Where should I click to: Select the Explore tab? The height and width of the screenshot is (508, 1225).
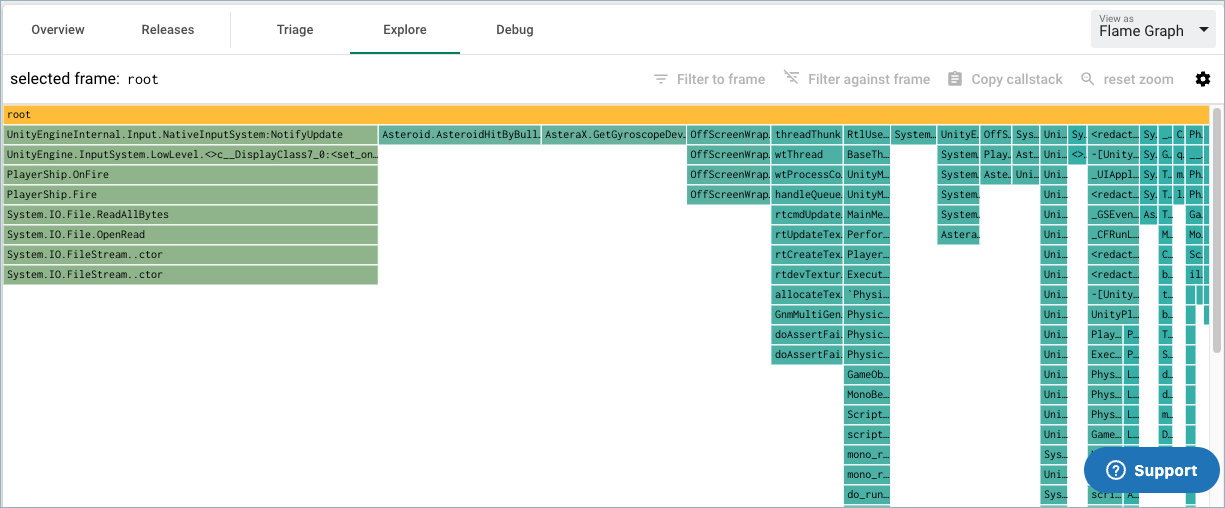tap(405, 30)
